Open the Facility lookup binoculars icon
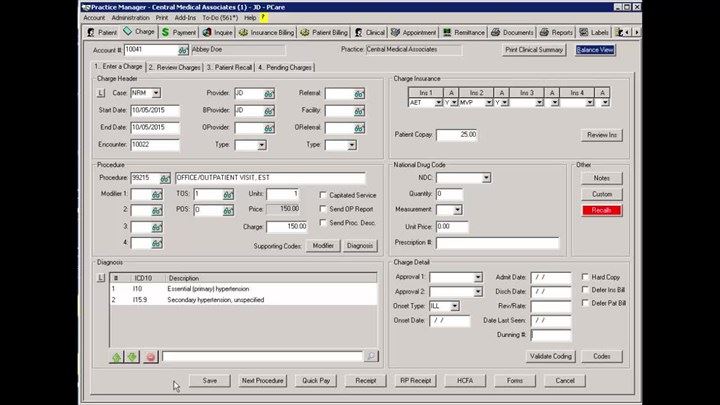Viewport: 720px width, 405px height. click(359, 111)
